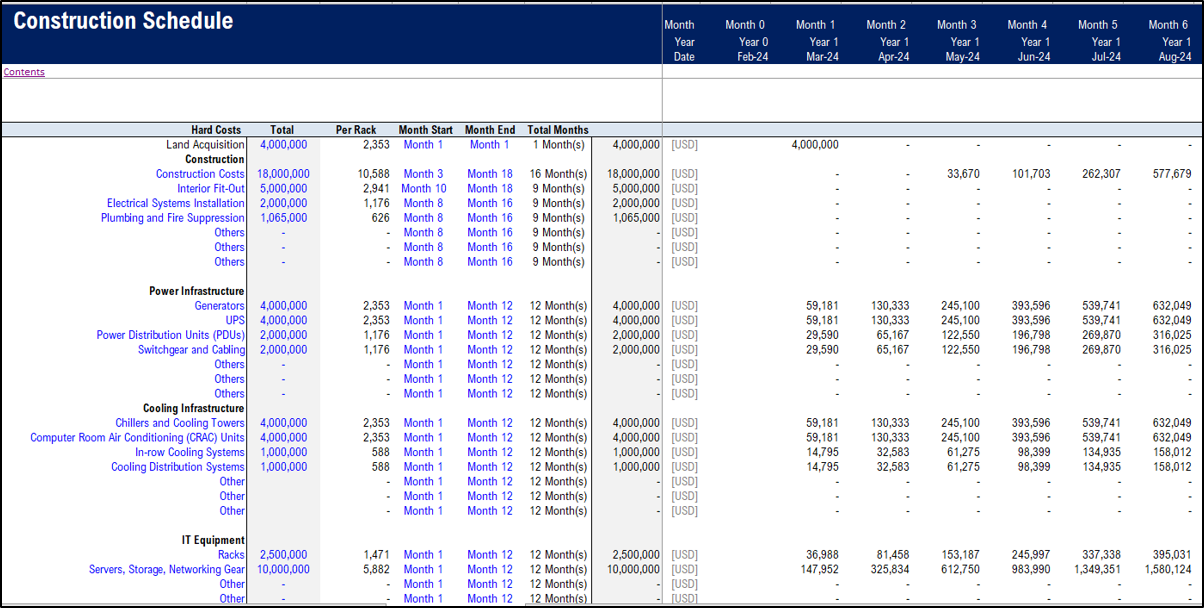This screenshot has width=1204, height=608.
Task: Select the Switchgear and Cabling label
Action: (x=191, y=350)
